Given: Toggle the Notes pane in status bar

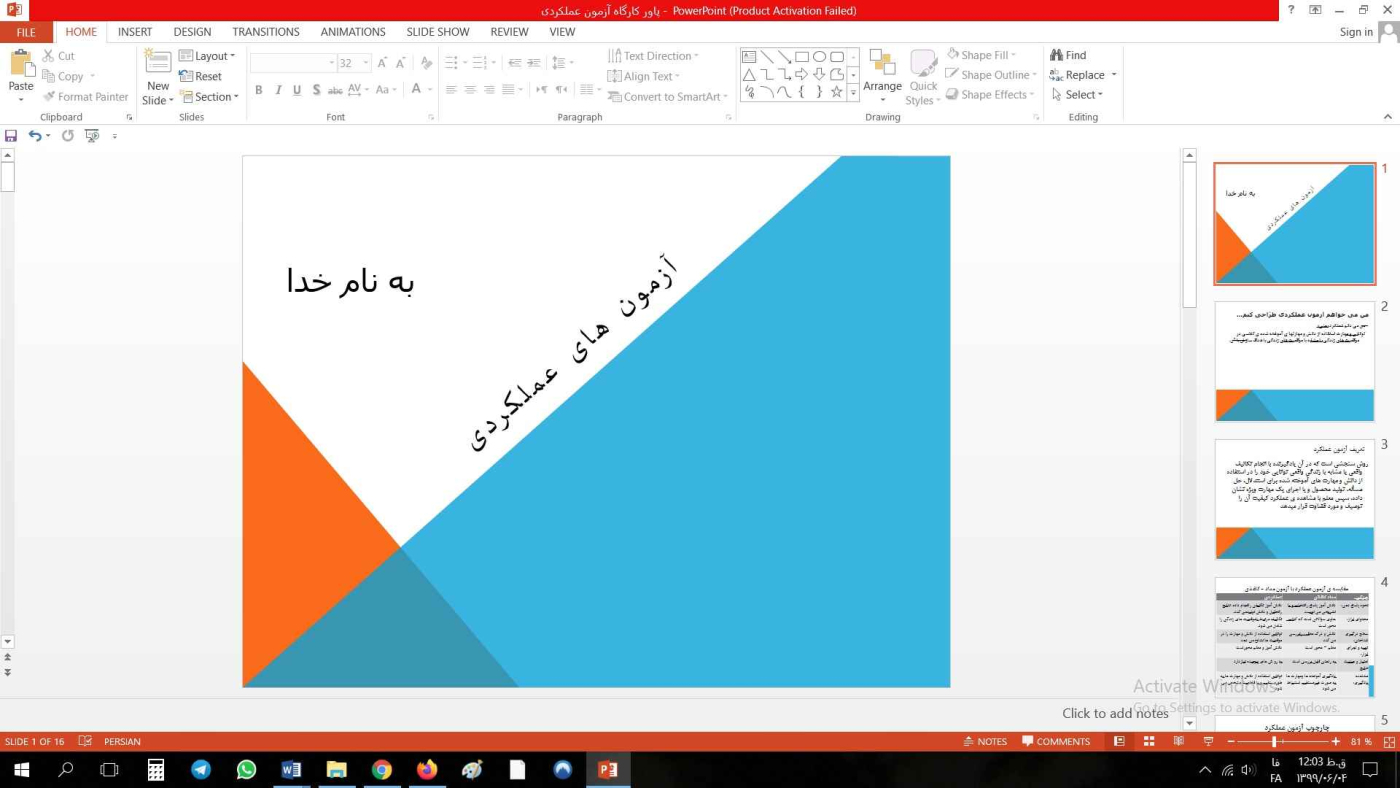Looking at the screenshot, I should tap(985, 742).
